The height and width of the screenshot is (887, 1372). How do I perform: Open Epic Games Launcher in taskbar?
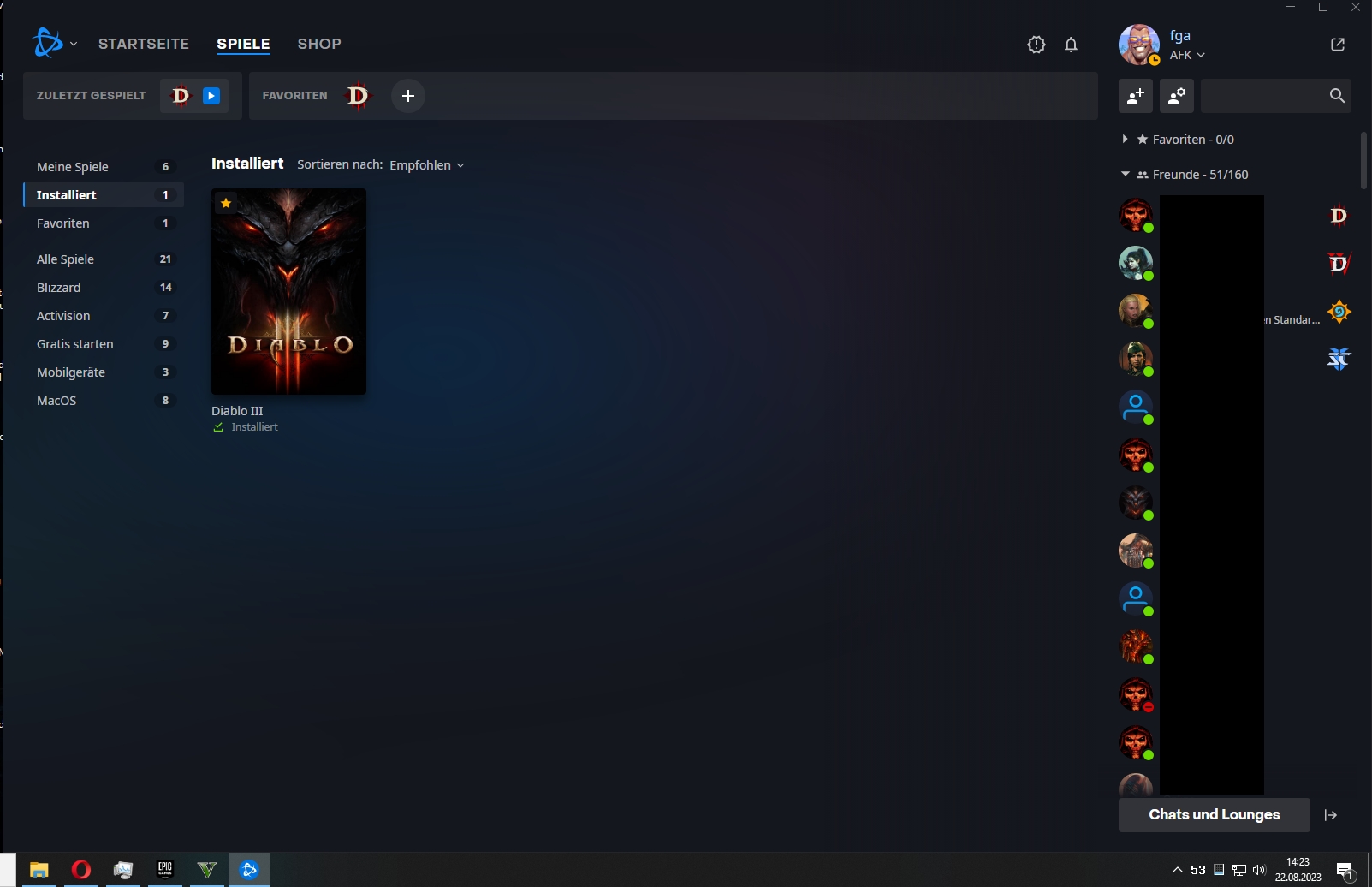click(x=165, y=870)
